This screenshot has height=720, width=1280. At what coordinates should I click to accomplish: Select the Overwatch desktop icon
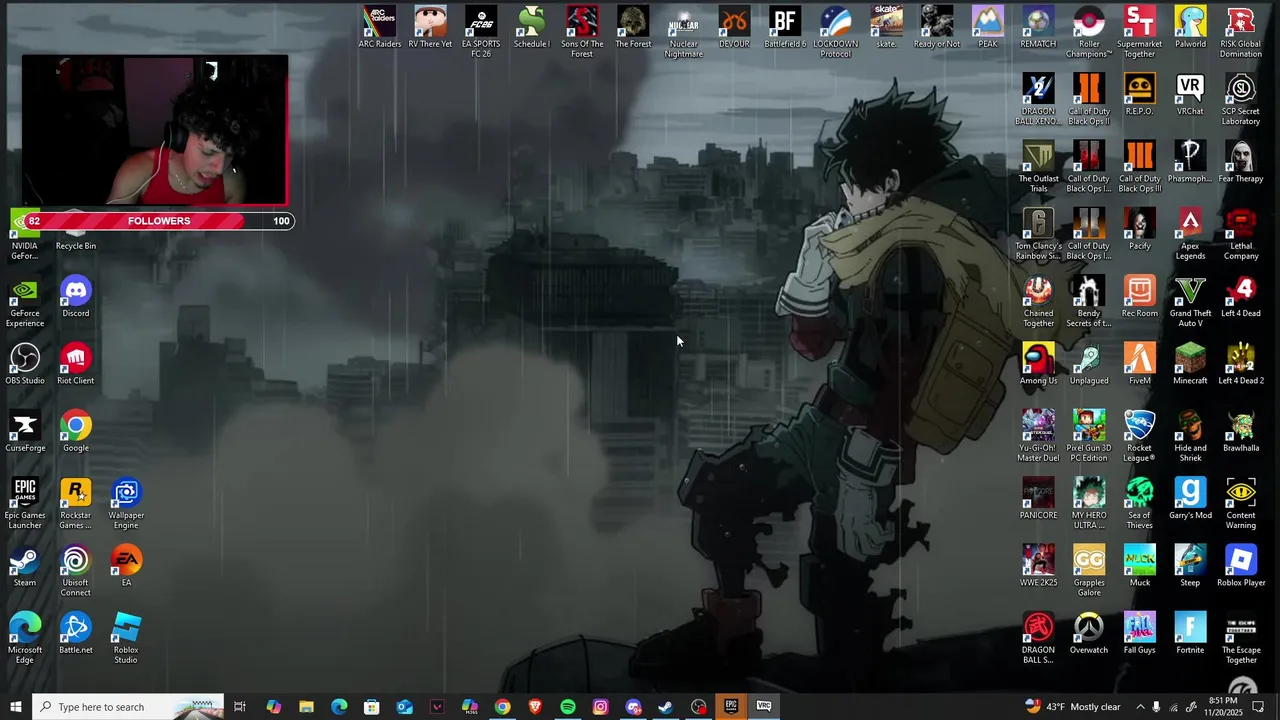tap(1089, 633)
